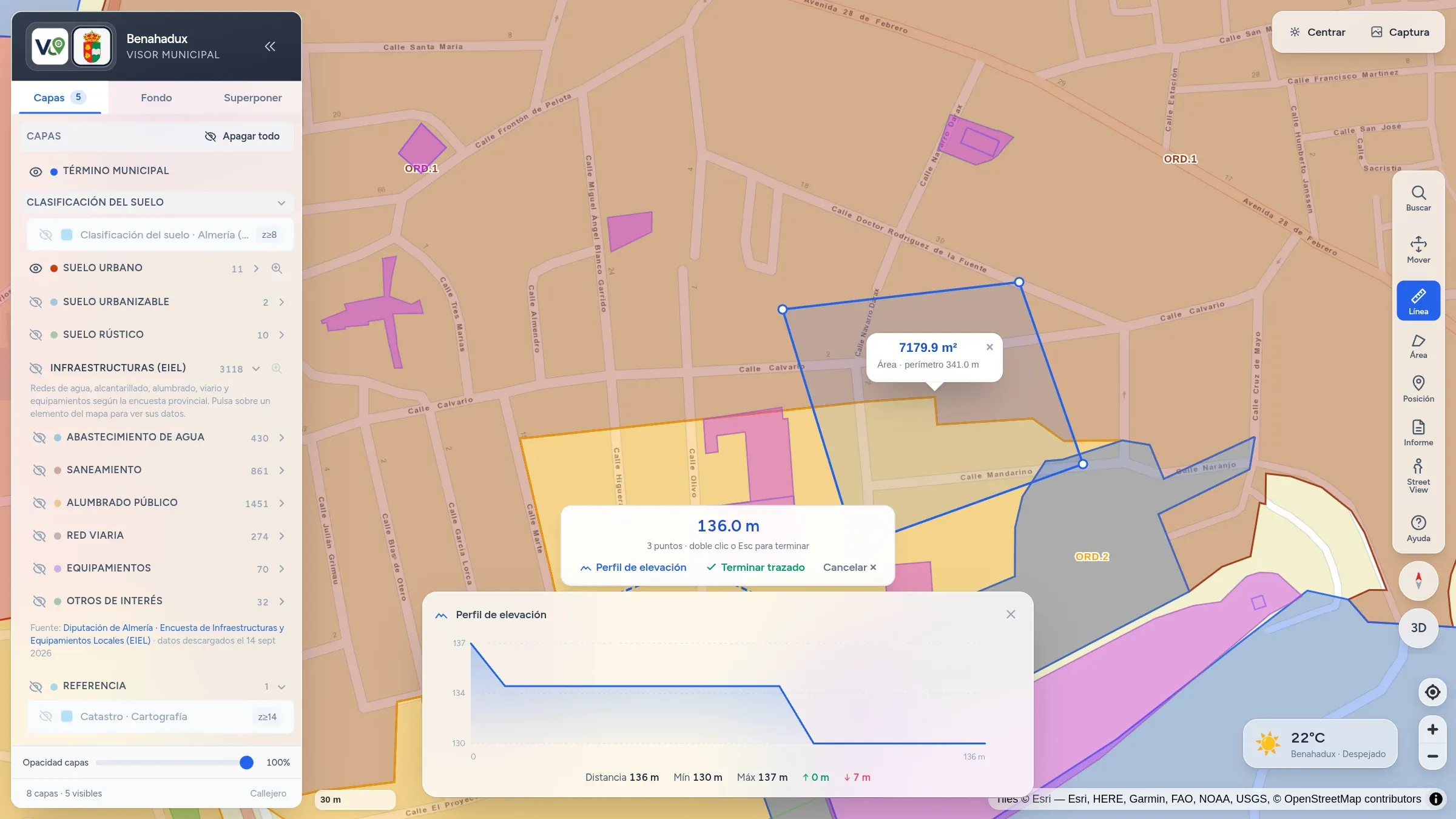This screenshot has width=1456, height=819.
Task: Hide the SUELO URBANO layer
Action: click(36, 268)
